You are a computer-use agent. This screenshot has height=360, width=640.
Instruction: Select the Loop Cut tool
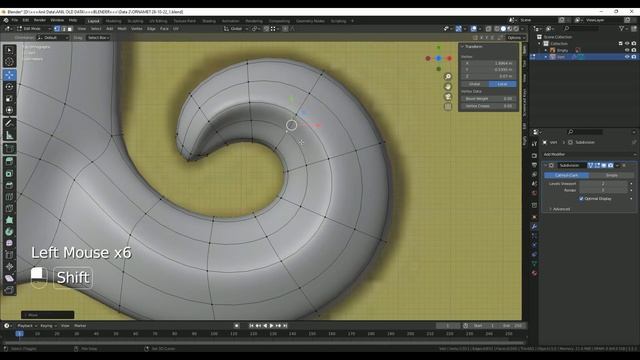[x=9, y=197]
